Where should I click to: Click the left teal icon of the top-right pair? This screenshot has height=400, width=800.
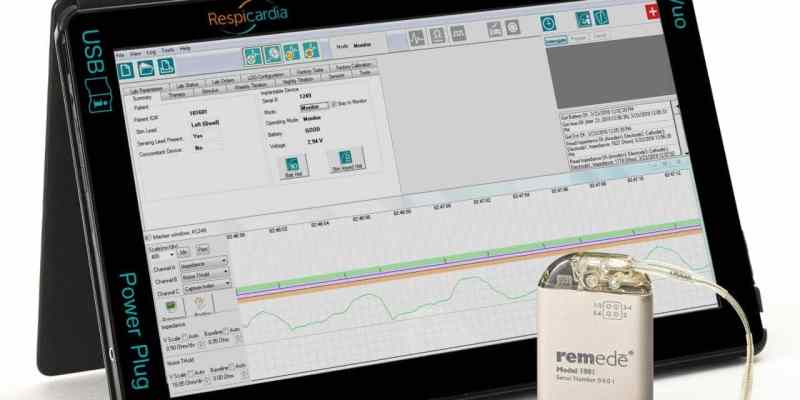tap(583, 19)
